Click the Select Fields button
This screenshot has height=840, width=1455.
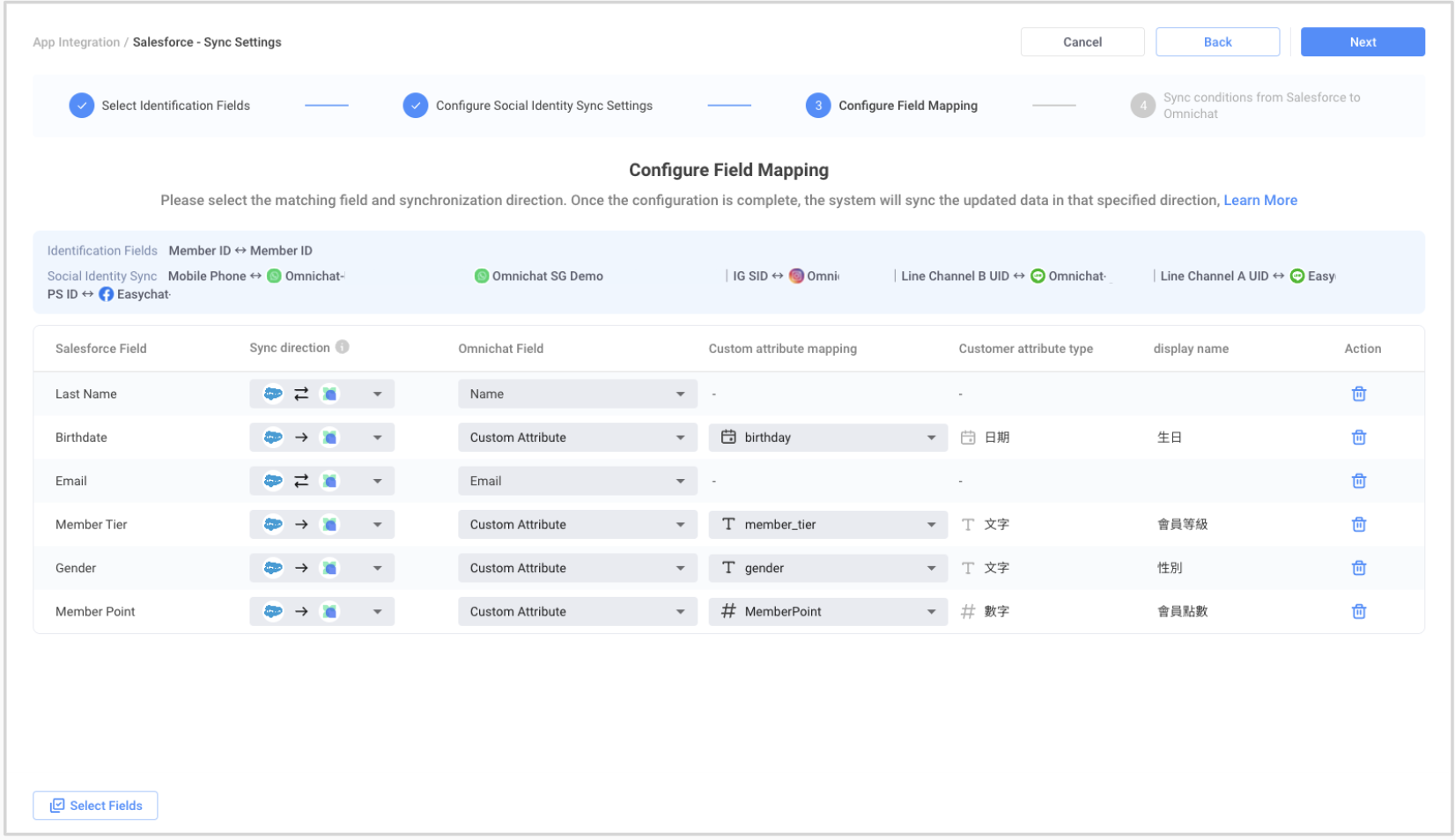[96, 806]
